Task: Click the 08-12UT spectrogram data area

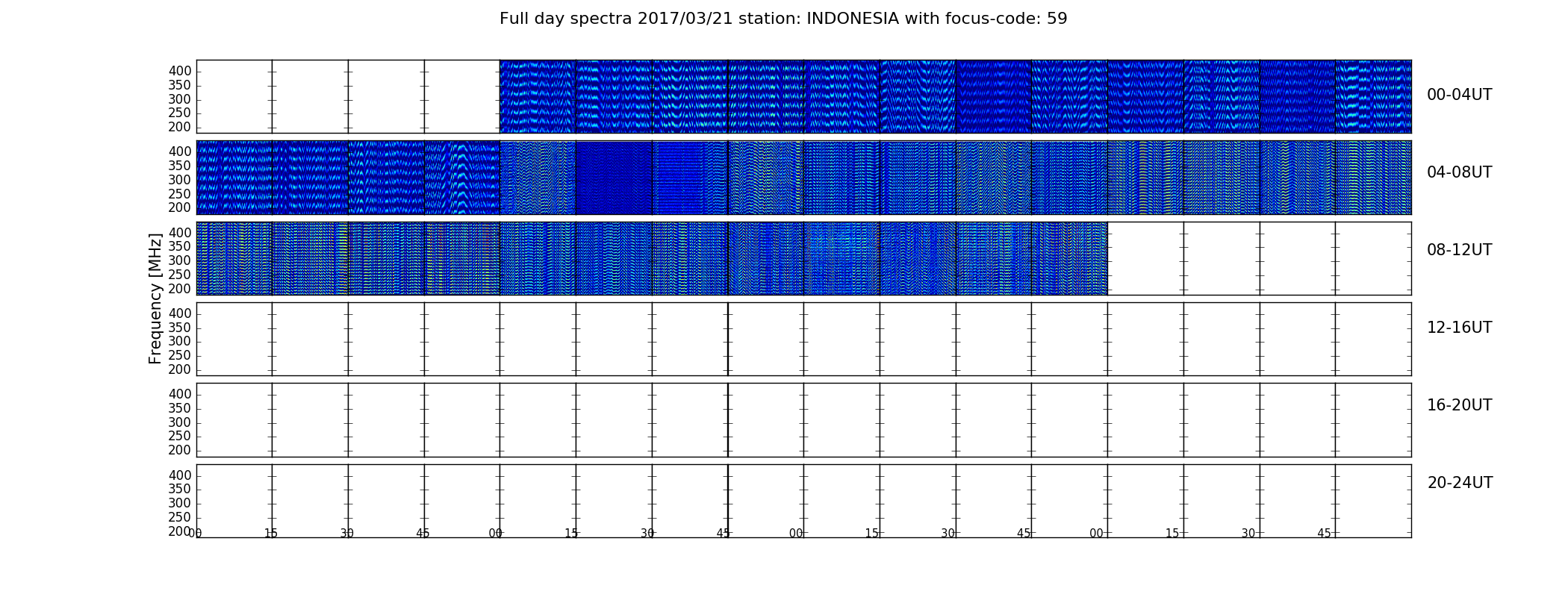Action: pyautogui.click(x=651, y=258)
